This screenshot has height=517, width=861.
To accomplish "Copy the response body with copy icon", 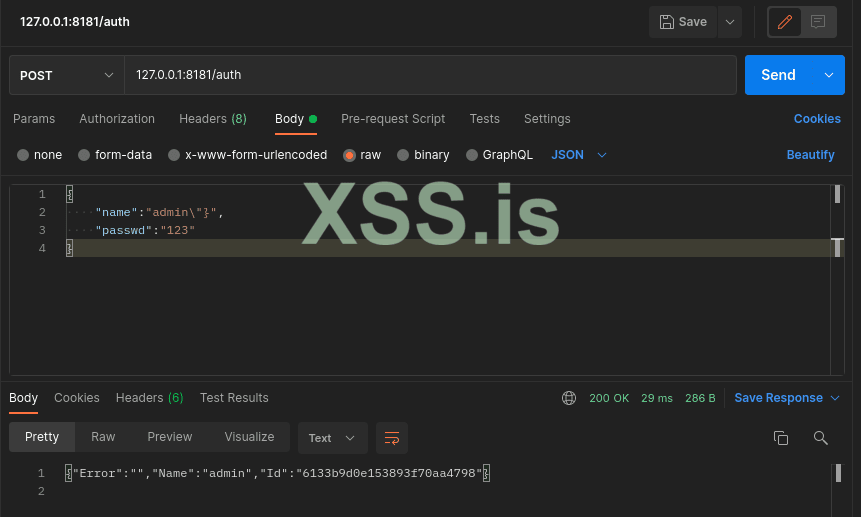I will [x=781, y=438].
